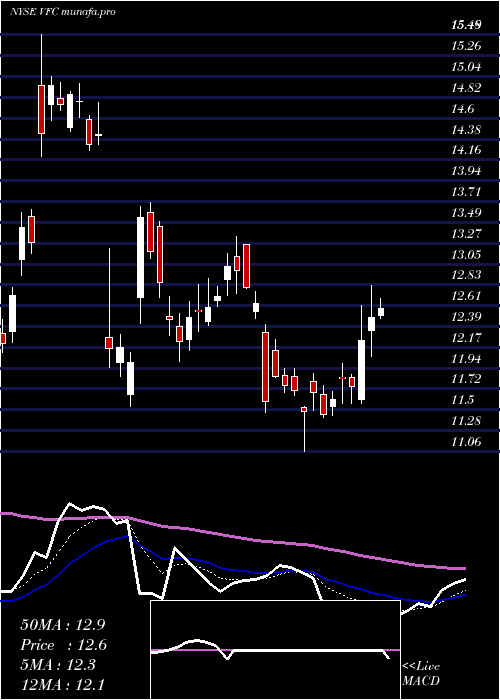The image size is (500, 700).
Task: Click the 12.17 price axis label
Action: point(466,338)
